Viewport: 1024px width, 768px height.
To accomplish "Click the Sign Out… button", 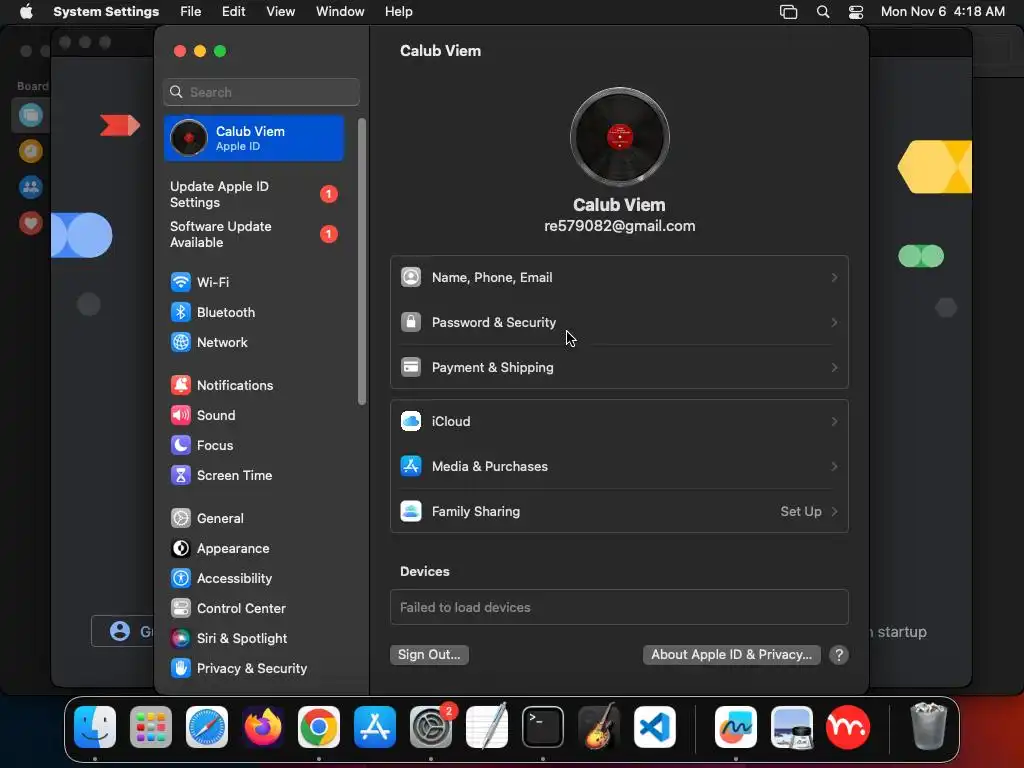I will (x=429, y=654).
